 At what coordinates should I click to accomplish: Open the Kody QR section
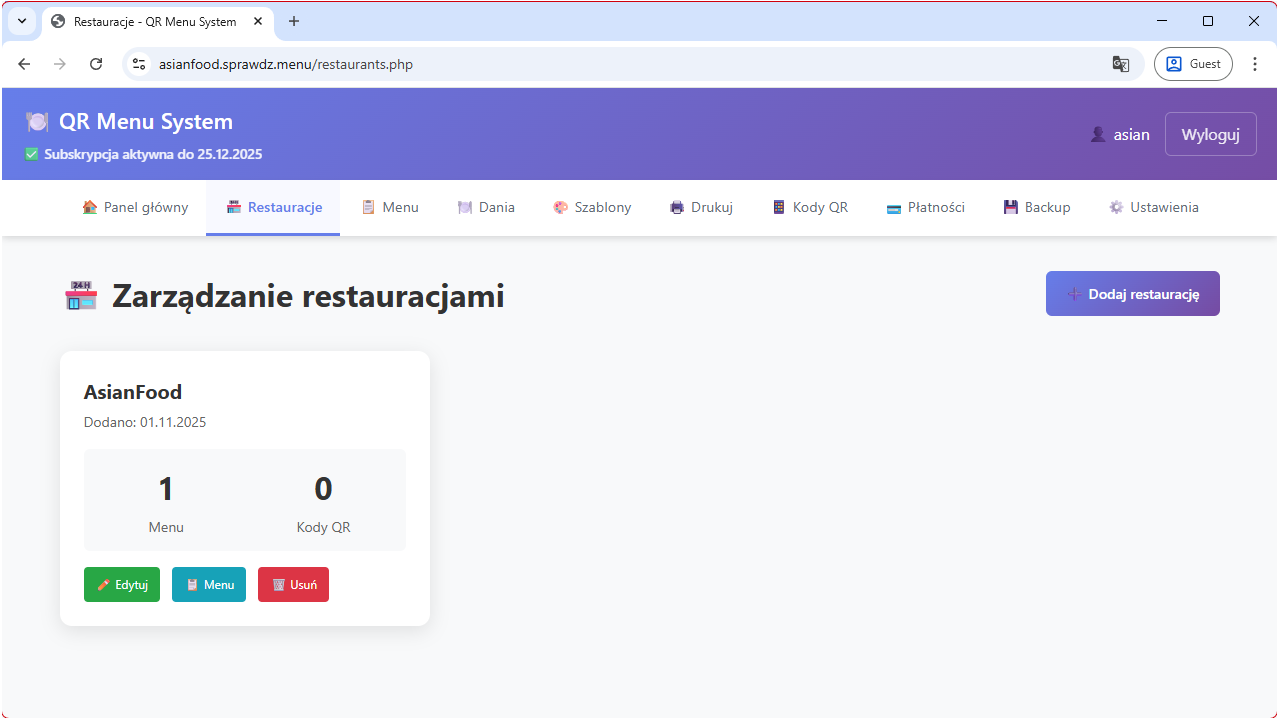point(810,207)
